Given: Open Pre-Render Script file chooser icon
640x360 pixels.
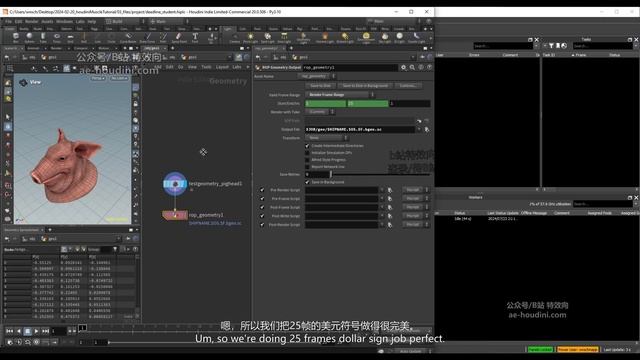Looking at the screenshot, I should [390, 190].
